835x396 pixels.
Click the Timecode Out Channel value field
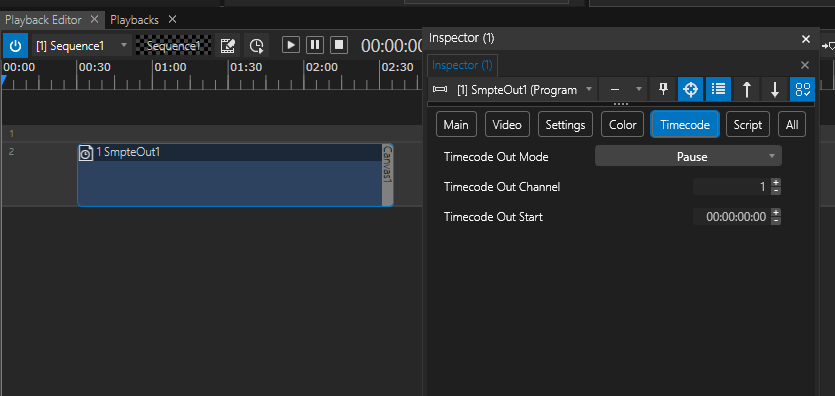(731, 187)
